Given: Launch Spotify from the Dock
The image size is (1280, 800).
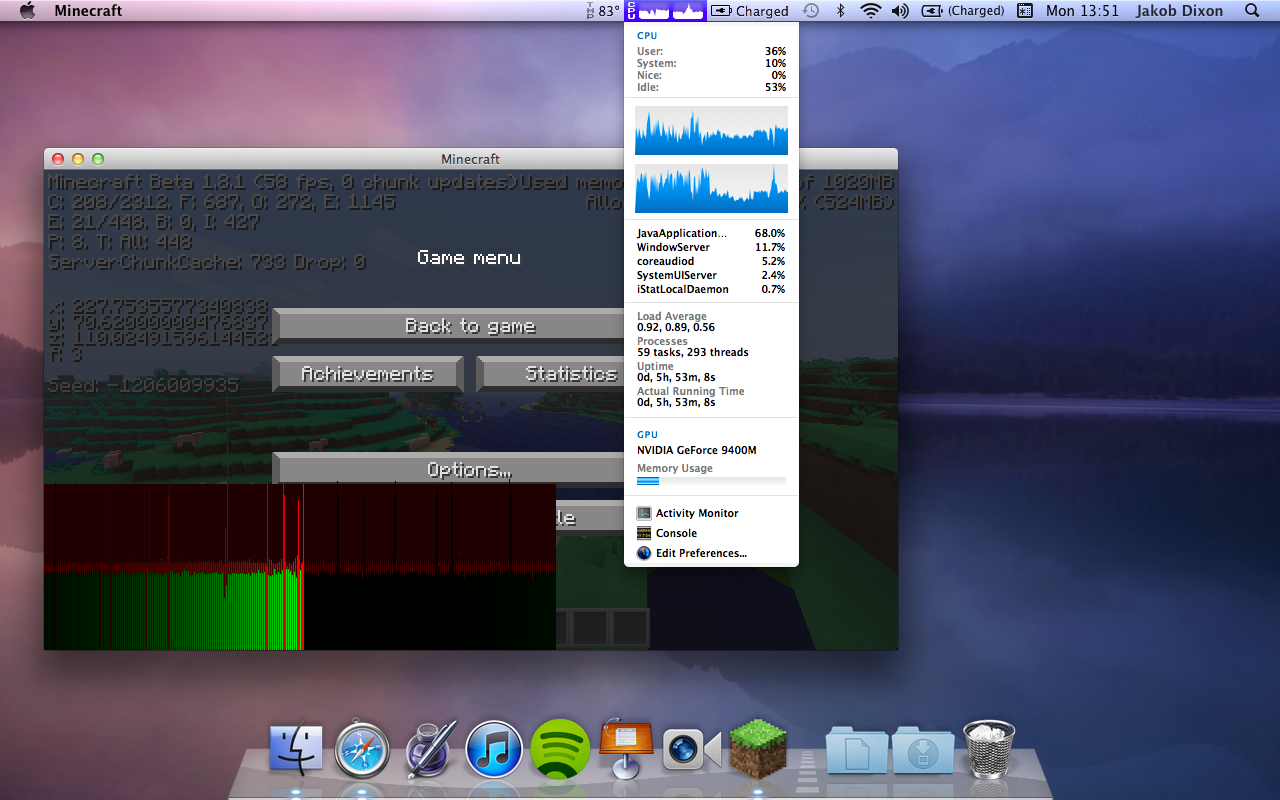Looking at the screenshot, I should [560, 750].
